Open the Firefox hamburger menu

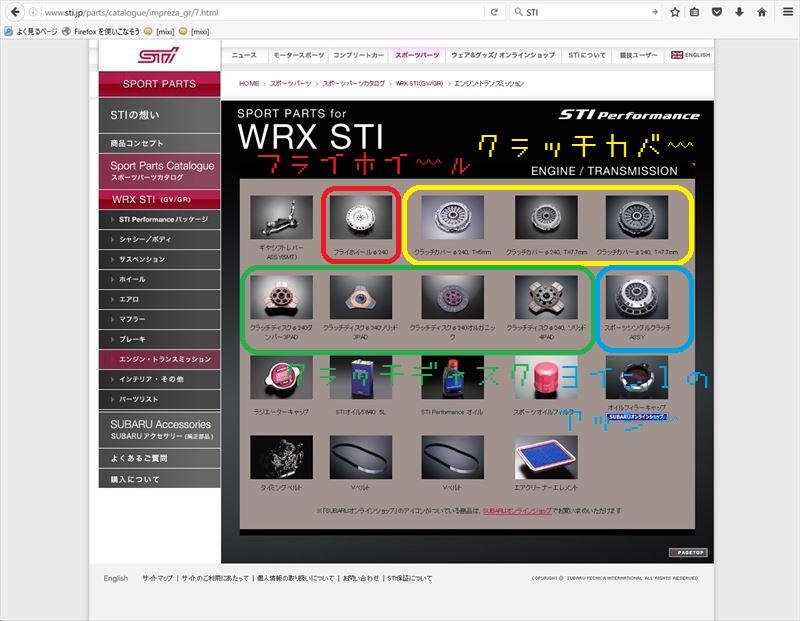pos(788,12)
